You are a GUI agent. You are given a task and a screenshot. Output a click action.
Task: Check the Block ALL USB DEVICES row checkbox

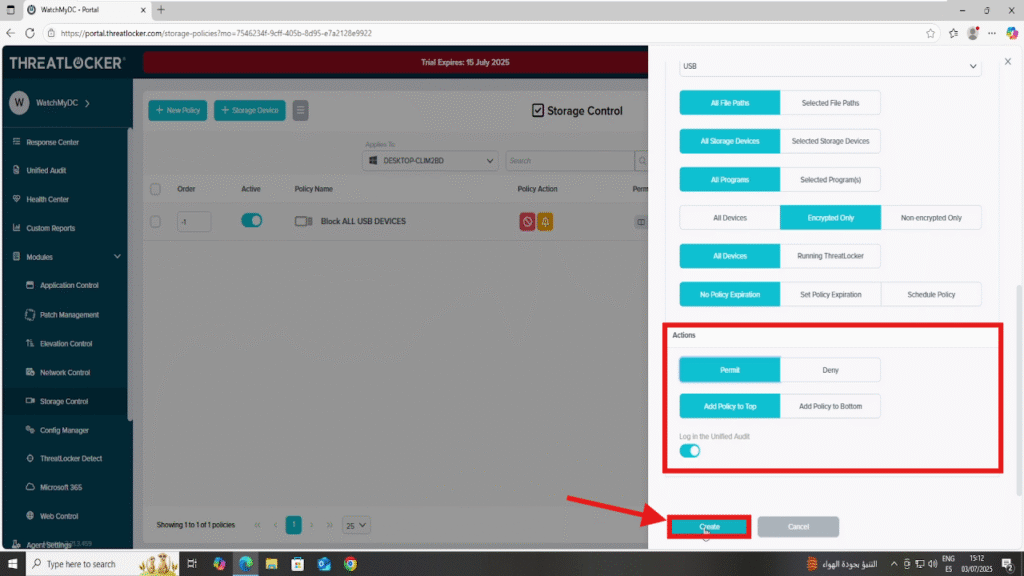[155, 221]
